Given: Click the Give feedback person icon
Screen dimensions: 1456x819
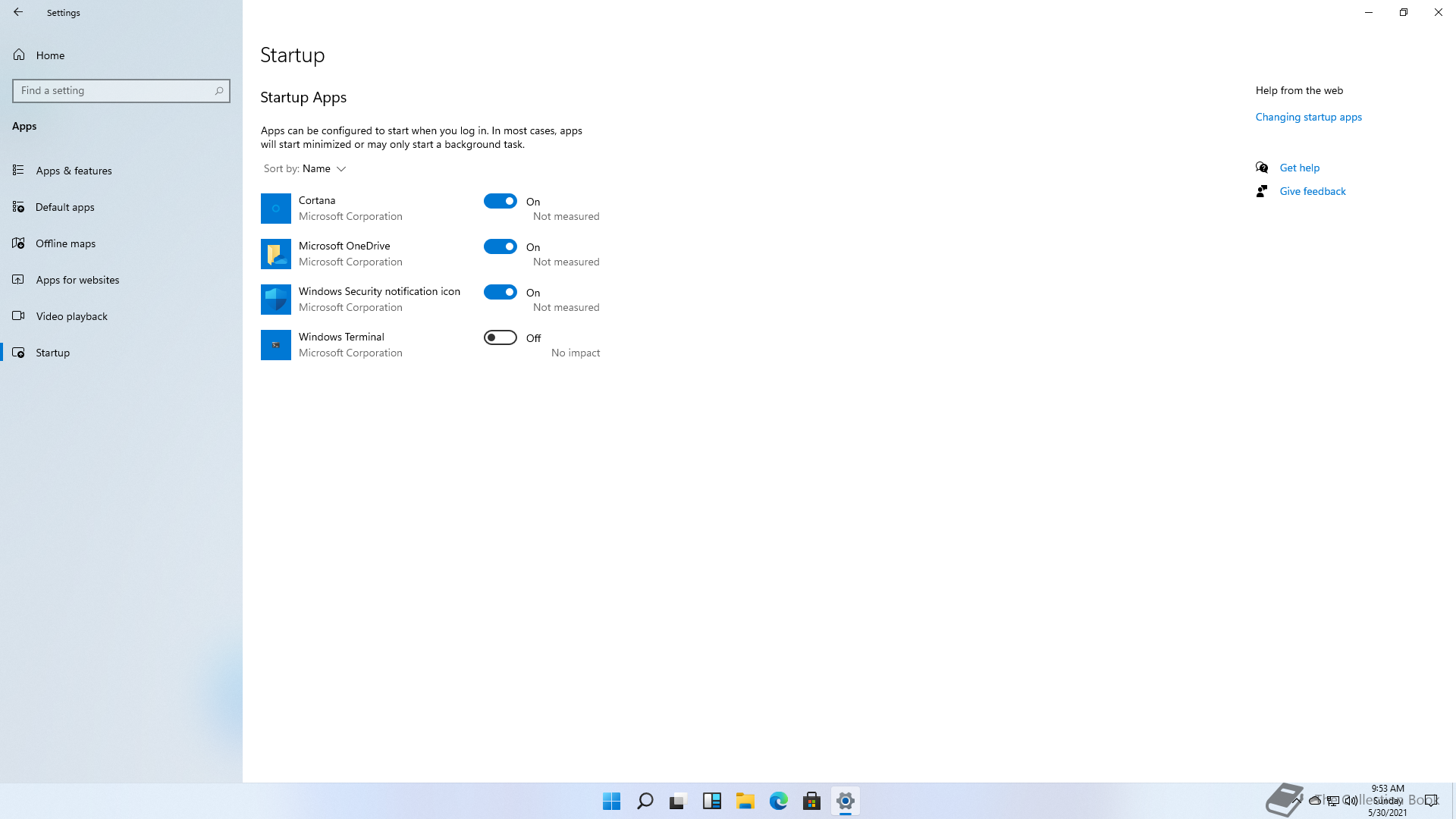Looking at the screenshot, I should coord(1262,191).
